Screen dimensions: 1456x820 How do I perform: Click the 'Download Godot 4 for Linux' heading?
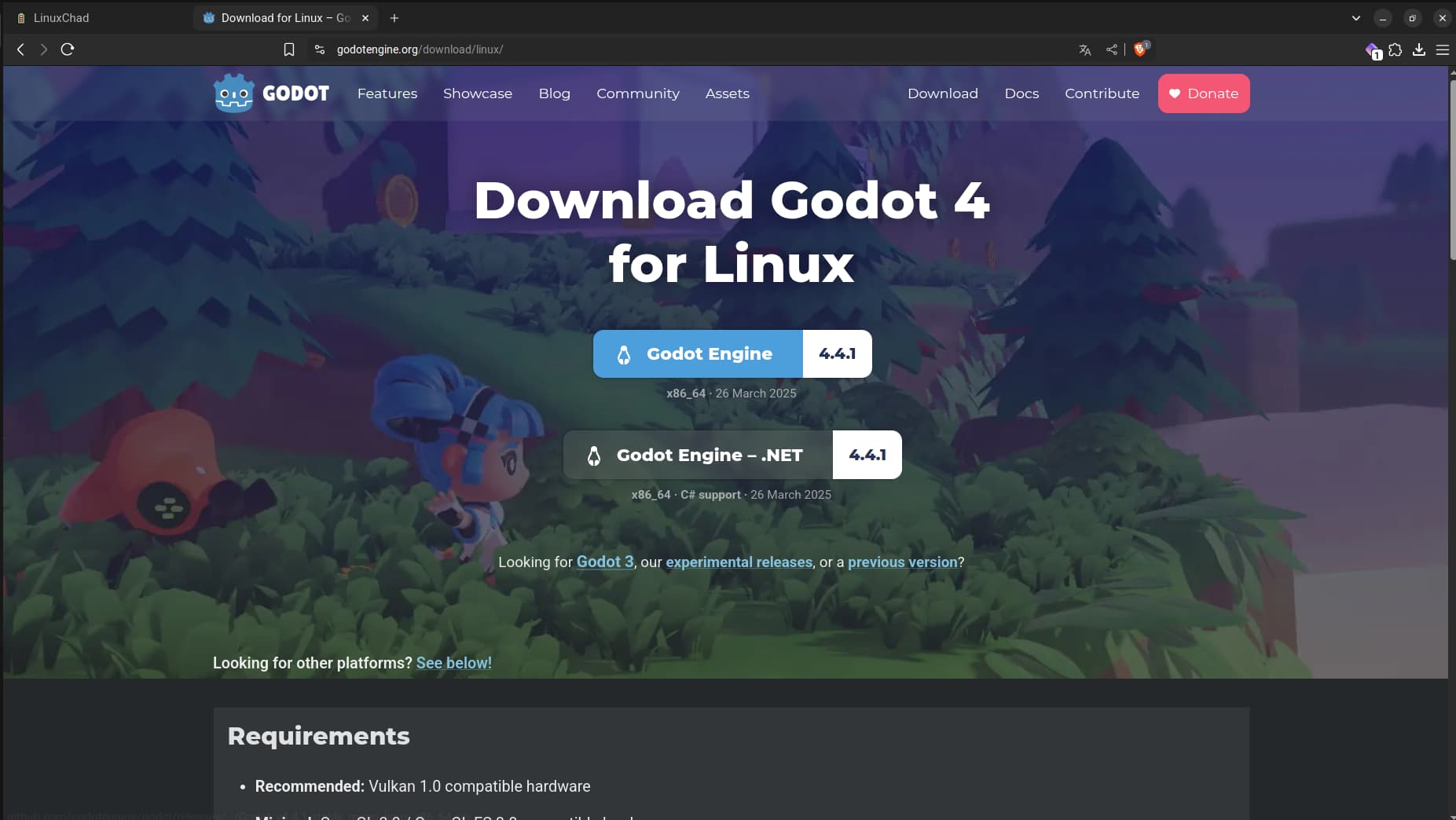tap(732, 232)
